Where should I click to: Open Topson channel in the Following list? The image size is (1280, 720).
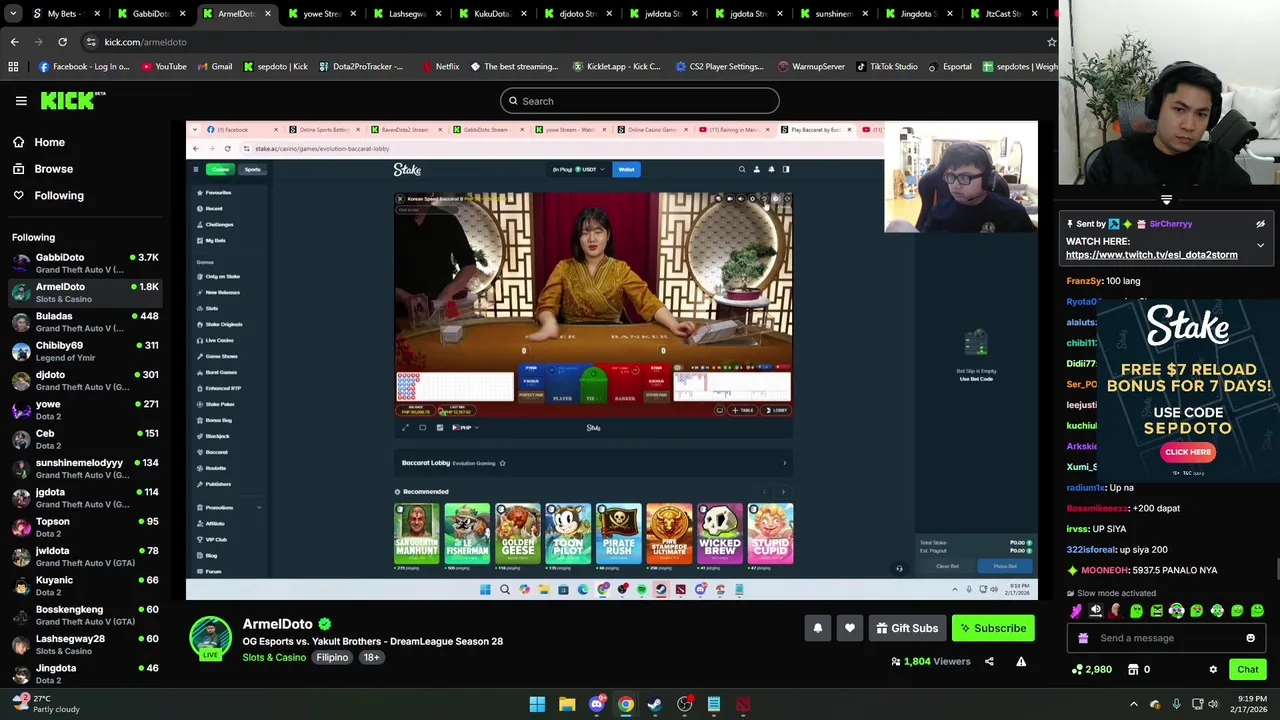click(84, 527)
